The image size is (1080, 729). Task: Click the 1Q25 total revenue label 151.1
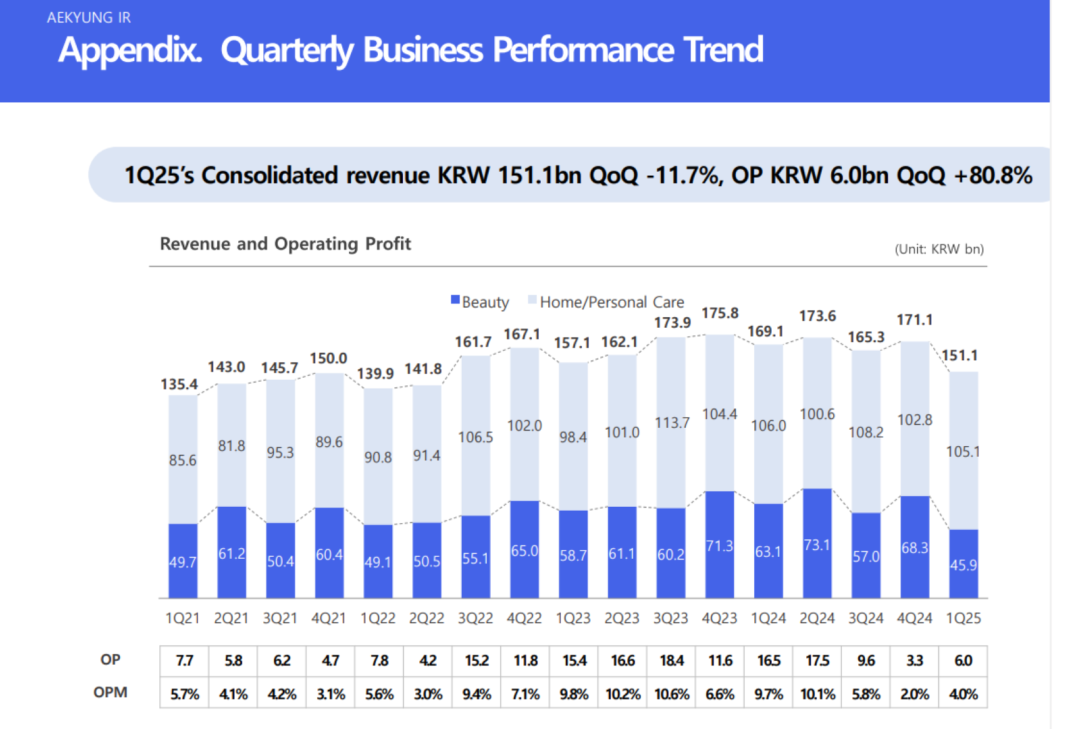(x=961, y=355)
